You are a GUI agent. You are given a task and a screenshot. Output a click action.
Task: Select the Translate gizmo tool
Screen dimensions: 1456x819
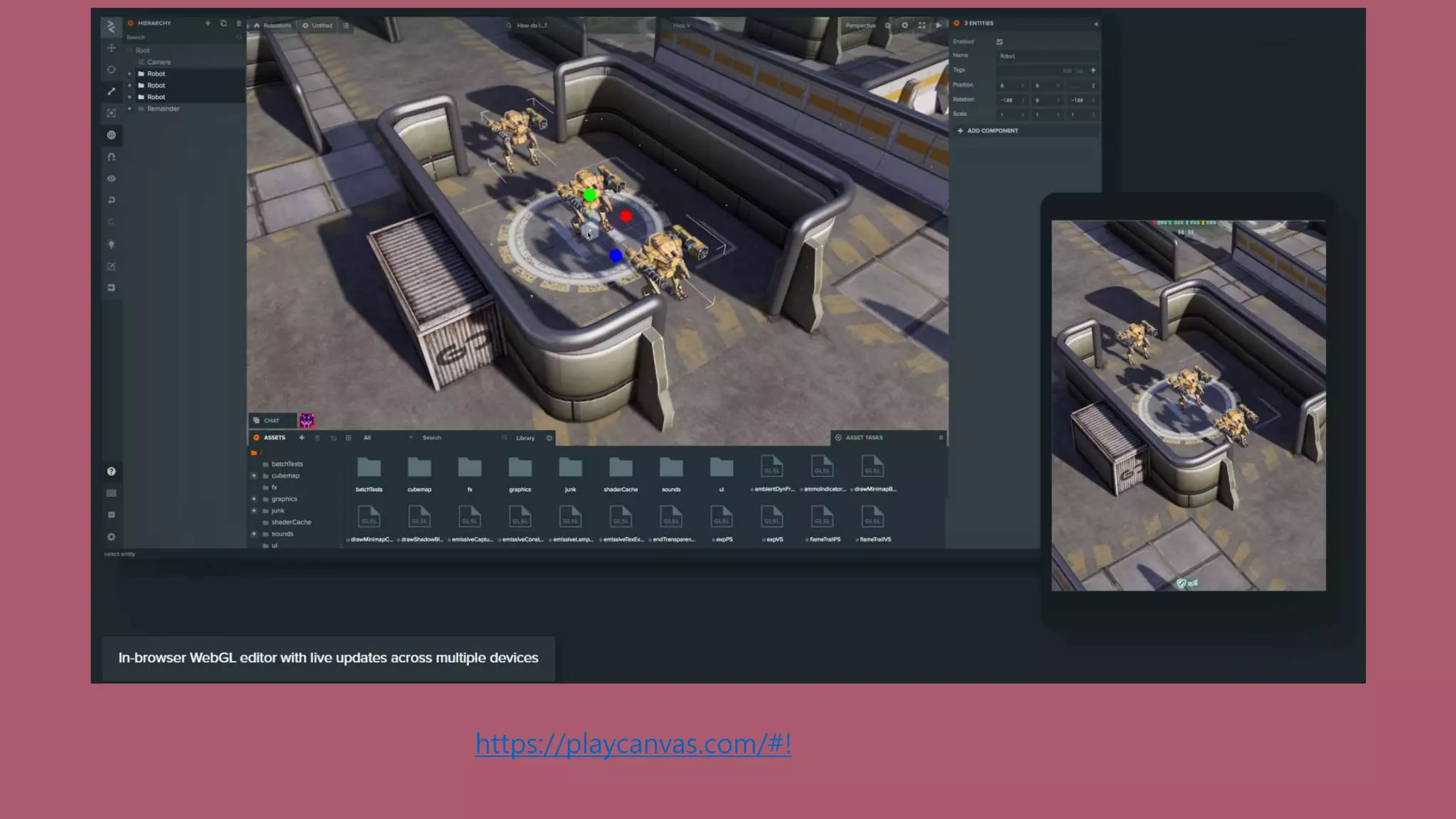tap(111, 48)
